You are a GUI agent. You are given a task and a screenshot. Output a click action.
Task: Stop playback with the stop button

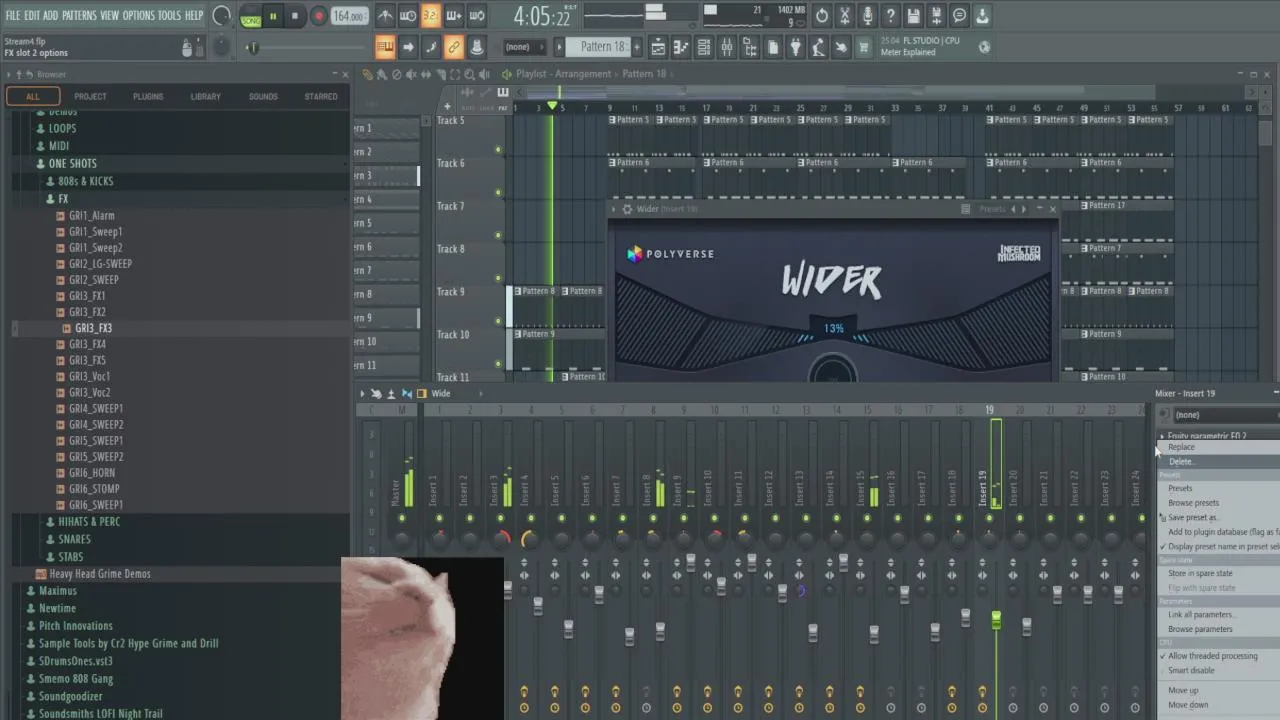tap(295, 16)
